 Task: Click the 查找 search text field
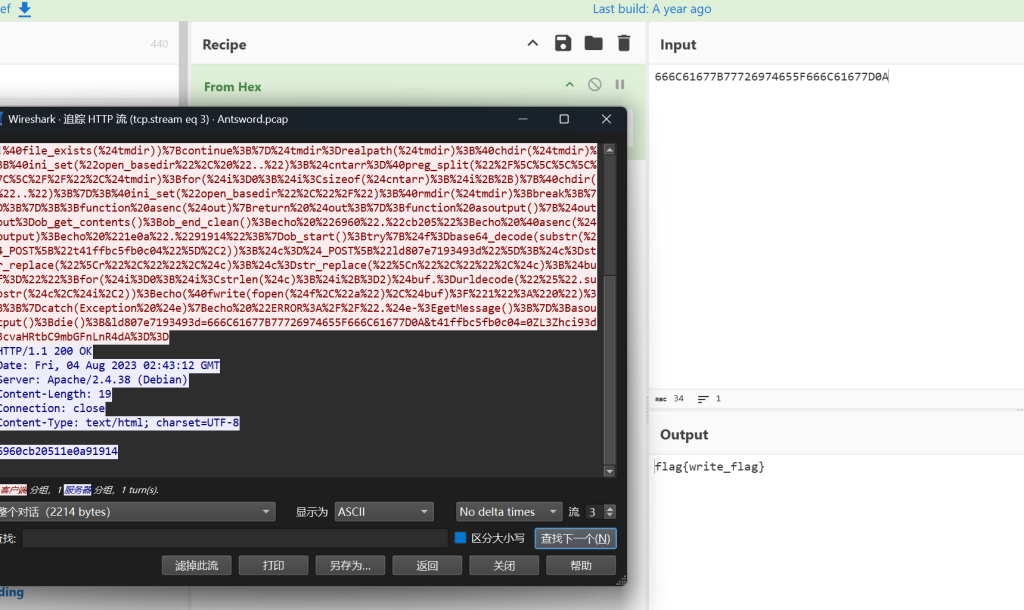[x=235, y=538]
